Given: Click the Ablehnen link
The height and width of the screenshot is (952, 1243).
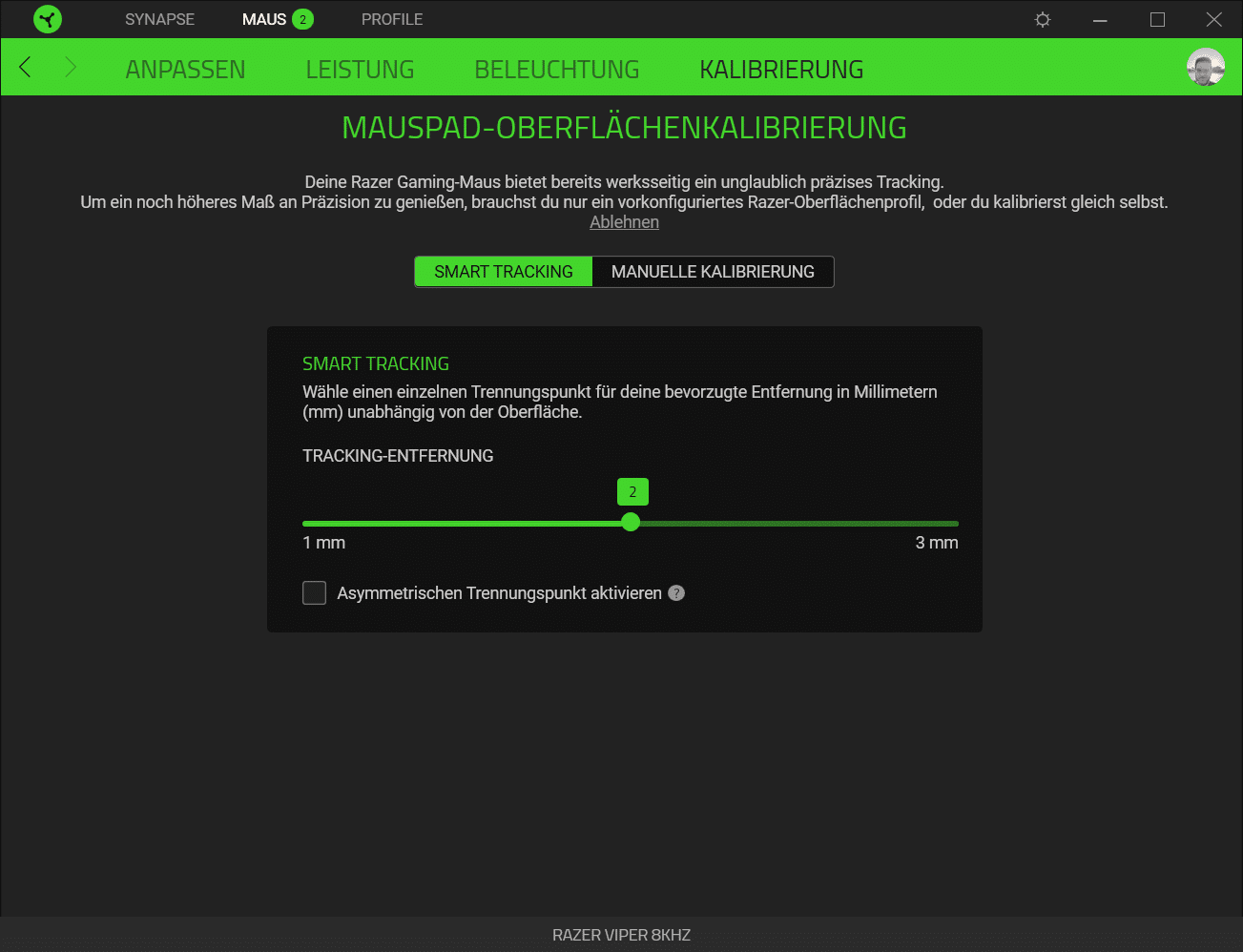Looking at the screenshot, I should click(624, 222).
